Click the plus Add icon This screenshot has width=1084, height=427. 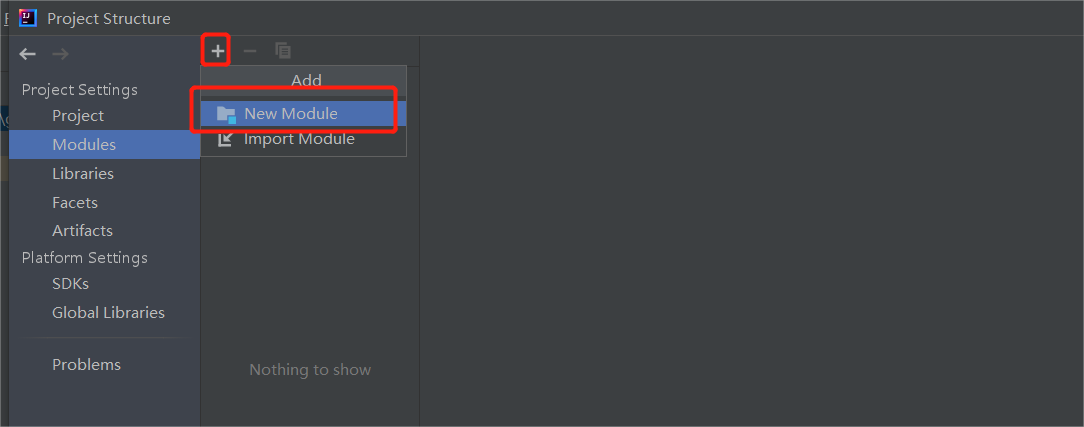(x=217, y=51)
